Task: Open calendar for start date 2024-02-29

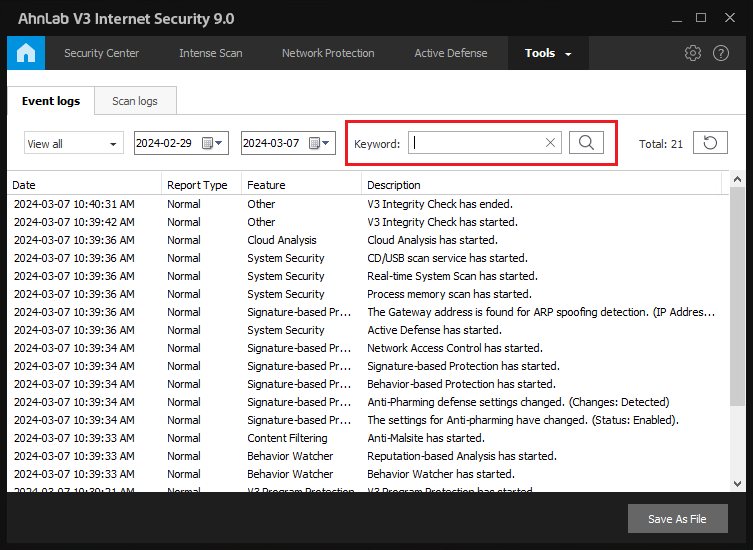Action: pos(212,143)
